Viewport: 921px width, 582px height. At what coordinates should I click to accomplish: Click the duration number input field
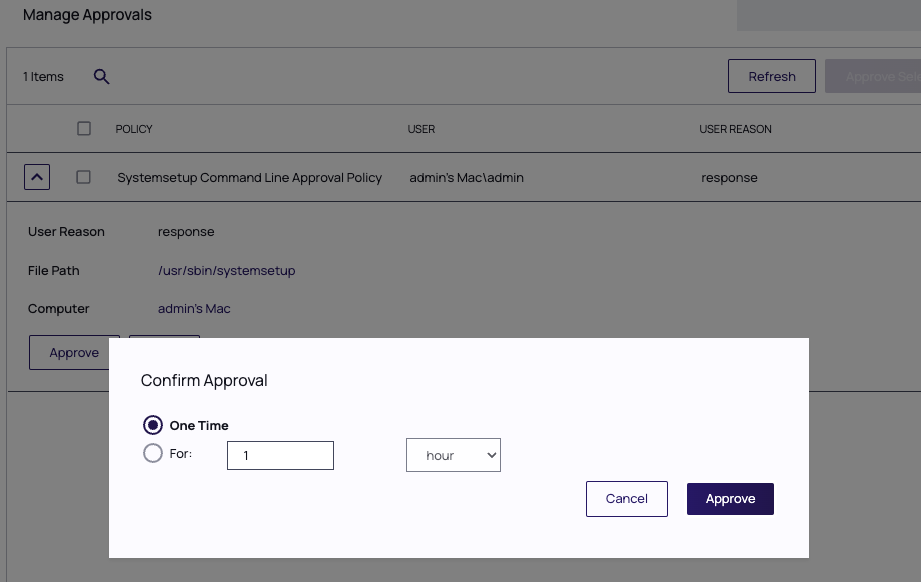280,455
